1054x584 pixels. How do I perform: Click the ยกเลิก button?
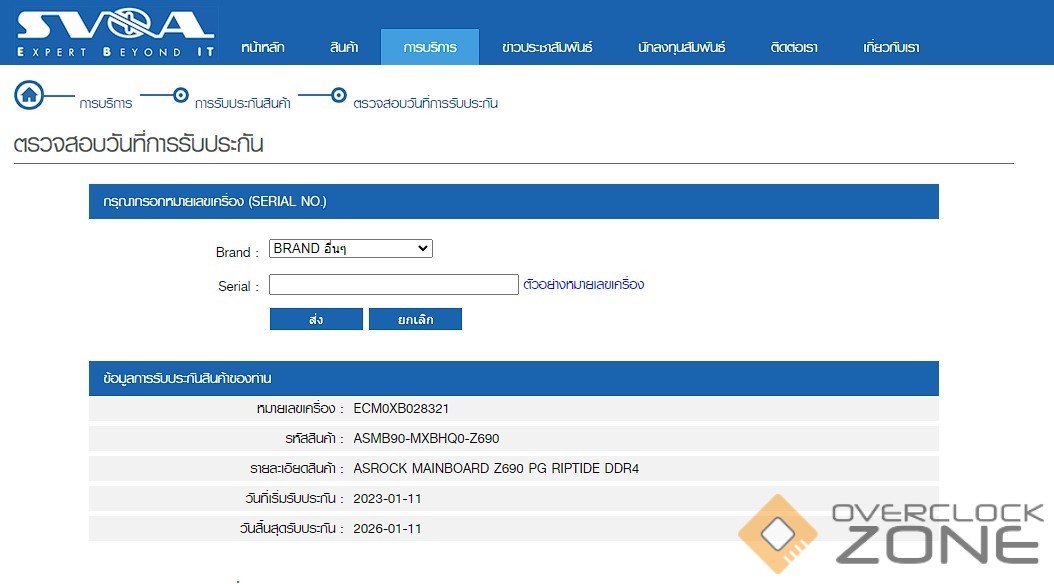click(415, 319)
